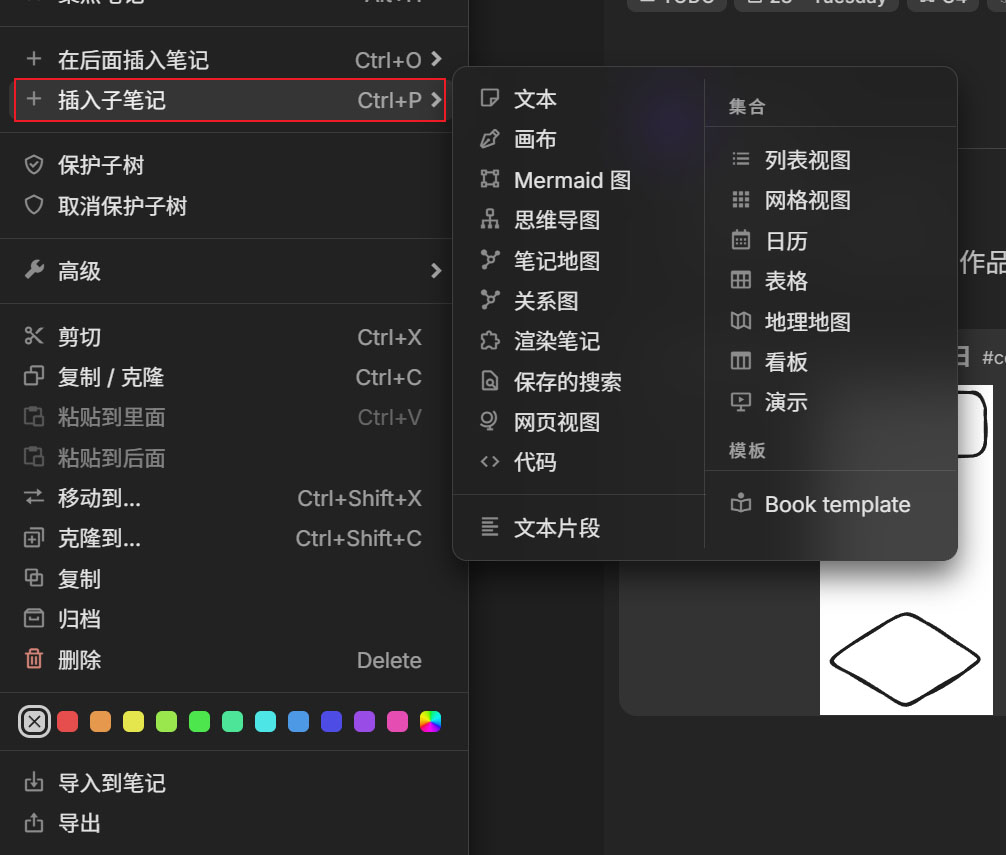Click the no-color crossed swatch
Image resolution: width=1006 pixels, height=855 pixels.
[x=34, y=721]
